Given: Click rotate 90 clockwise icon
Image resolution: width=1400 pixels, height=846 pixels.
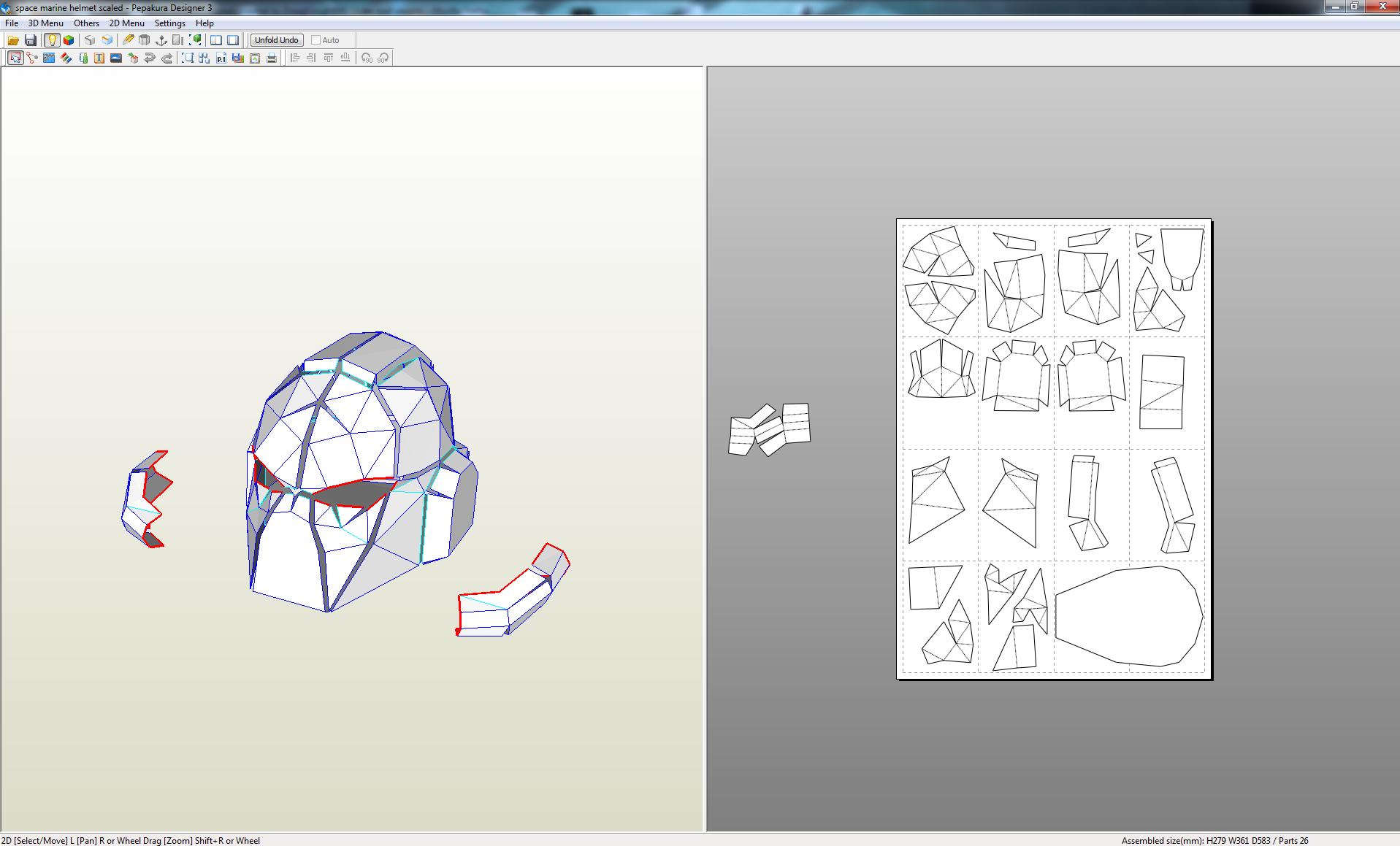Looking at the screenshot, I should point(383,58).
